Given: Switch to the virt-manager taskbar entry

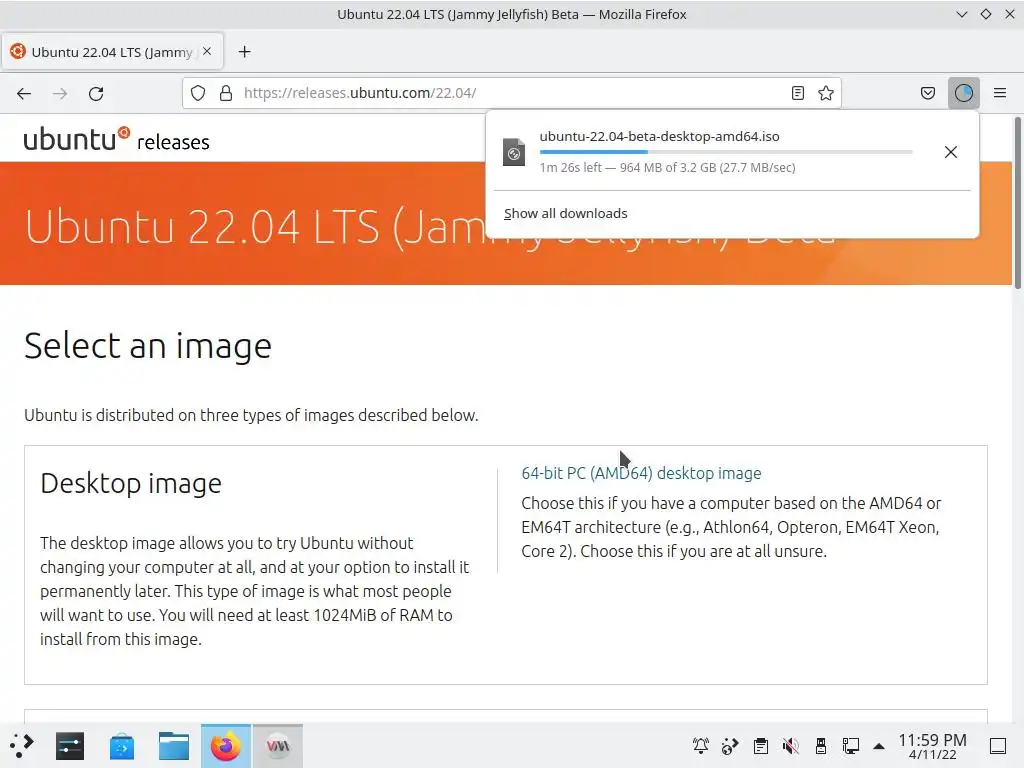Looking at the screenshot, I should click(278, 746).
